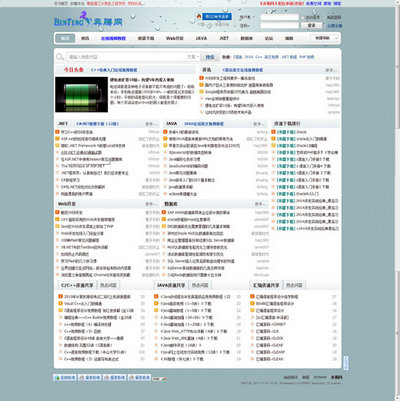Focus the username input field
The width and height of the screenshot is (400, 401).
tap(279, 17)
